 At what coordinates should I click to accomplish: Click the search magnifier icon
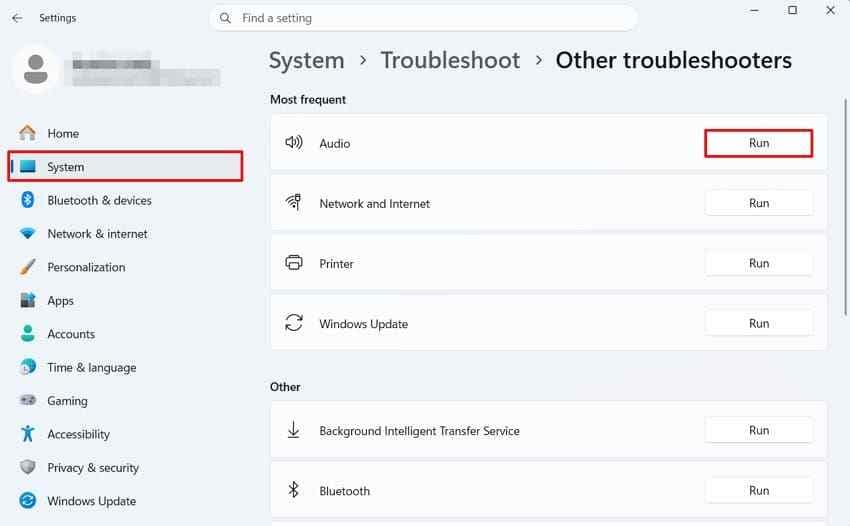[x=225, y=18]
